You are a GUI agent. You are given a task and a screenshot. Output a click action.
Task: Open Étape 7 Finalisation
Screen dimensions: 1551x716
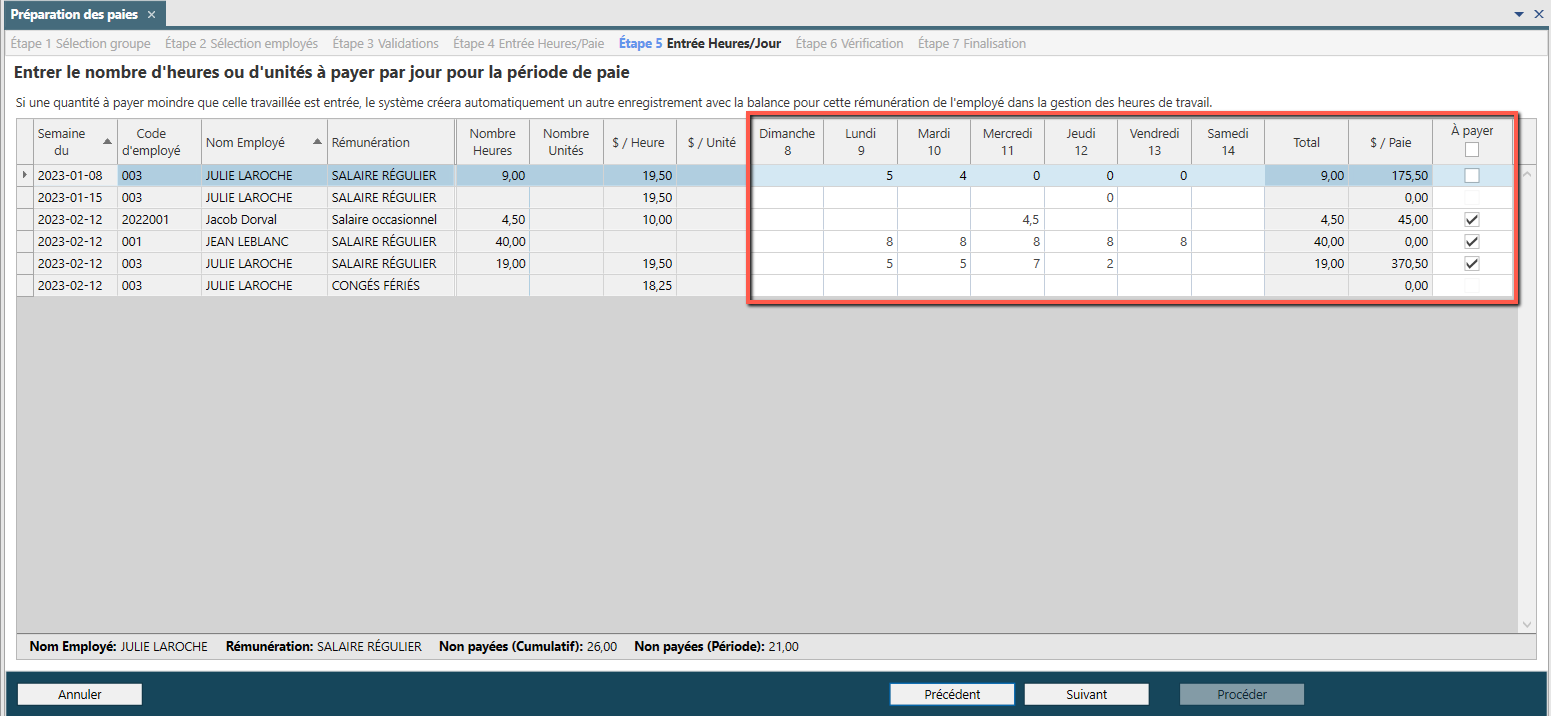coord(972,44)
